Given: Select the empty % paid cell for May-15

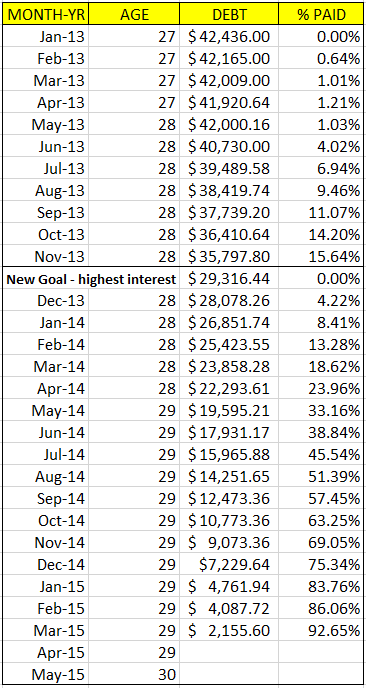Looking at the screenshot, I should click(x=321, y=674).
